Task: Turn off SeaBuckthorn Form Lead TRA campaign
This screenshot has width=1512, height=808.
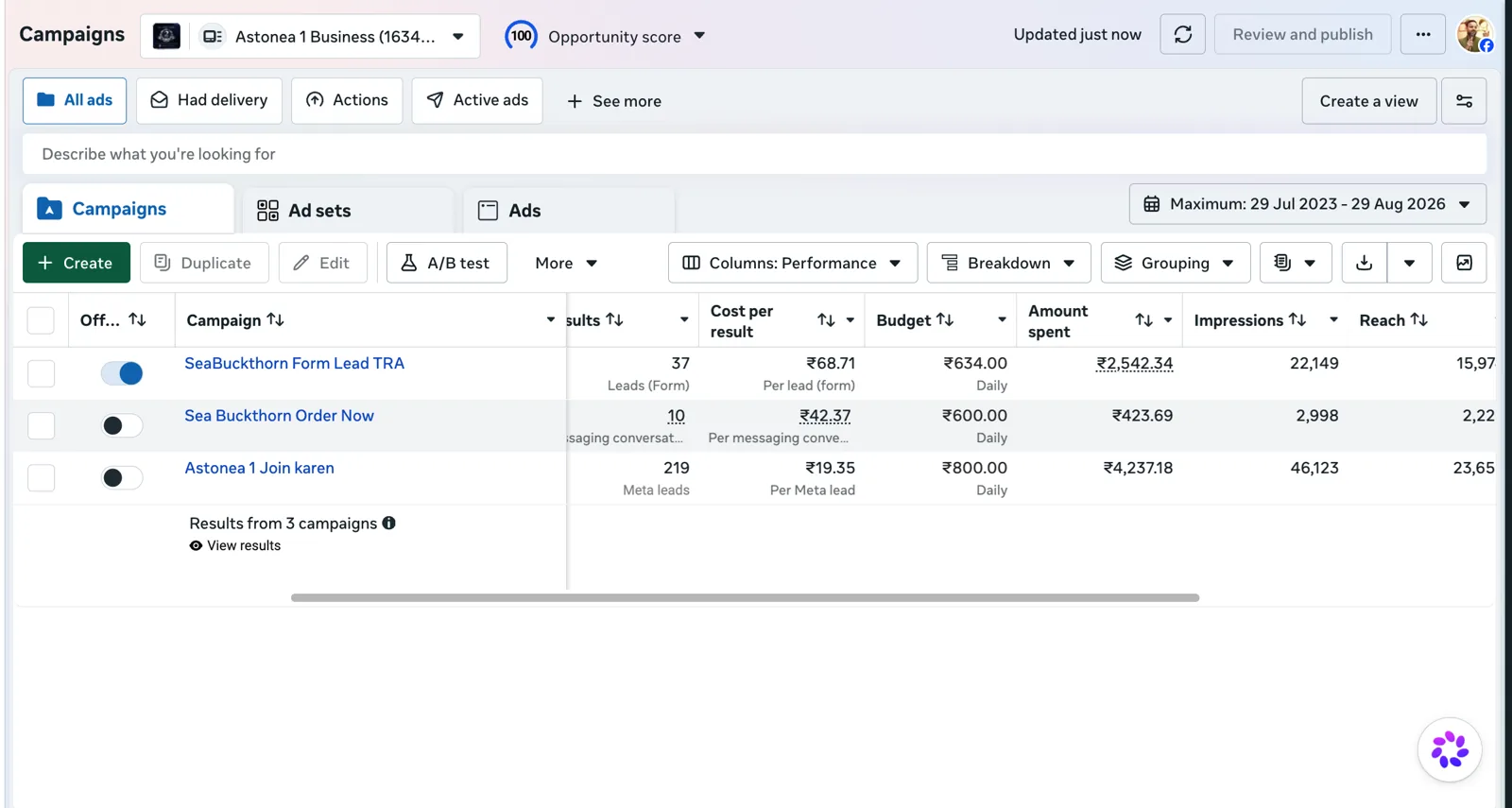Action: 122,373
